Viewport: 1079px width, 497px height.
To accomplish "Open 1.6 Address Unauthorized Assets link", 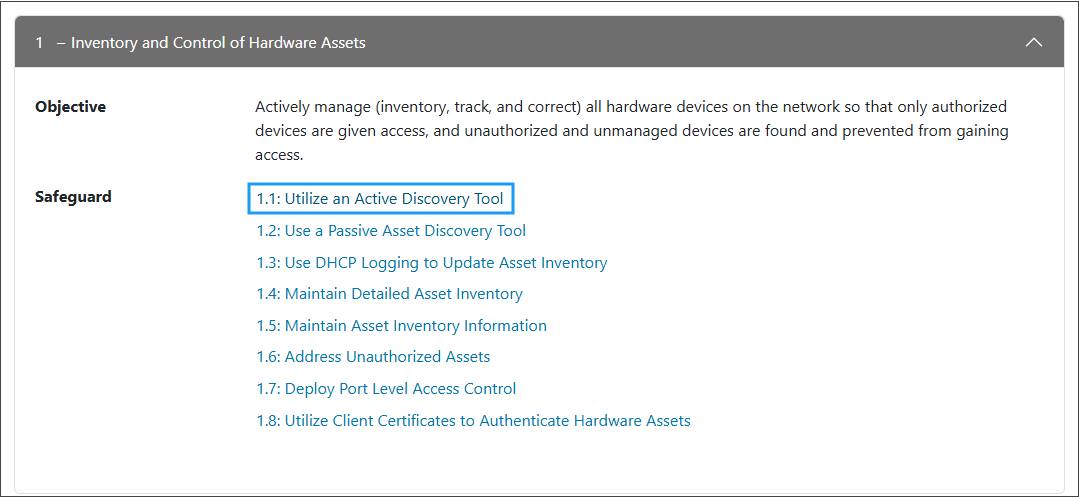I will pyautogui.click(x=373, y=357).
